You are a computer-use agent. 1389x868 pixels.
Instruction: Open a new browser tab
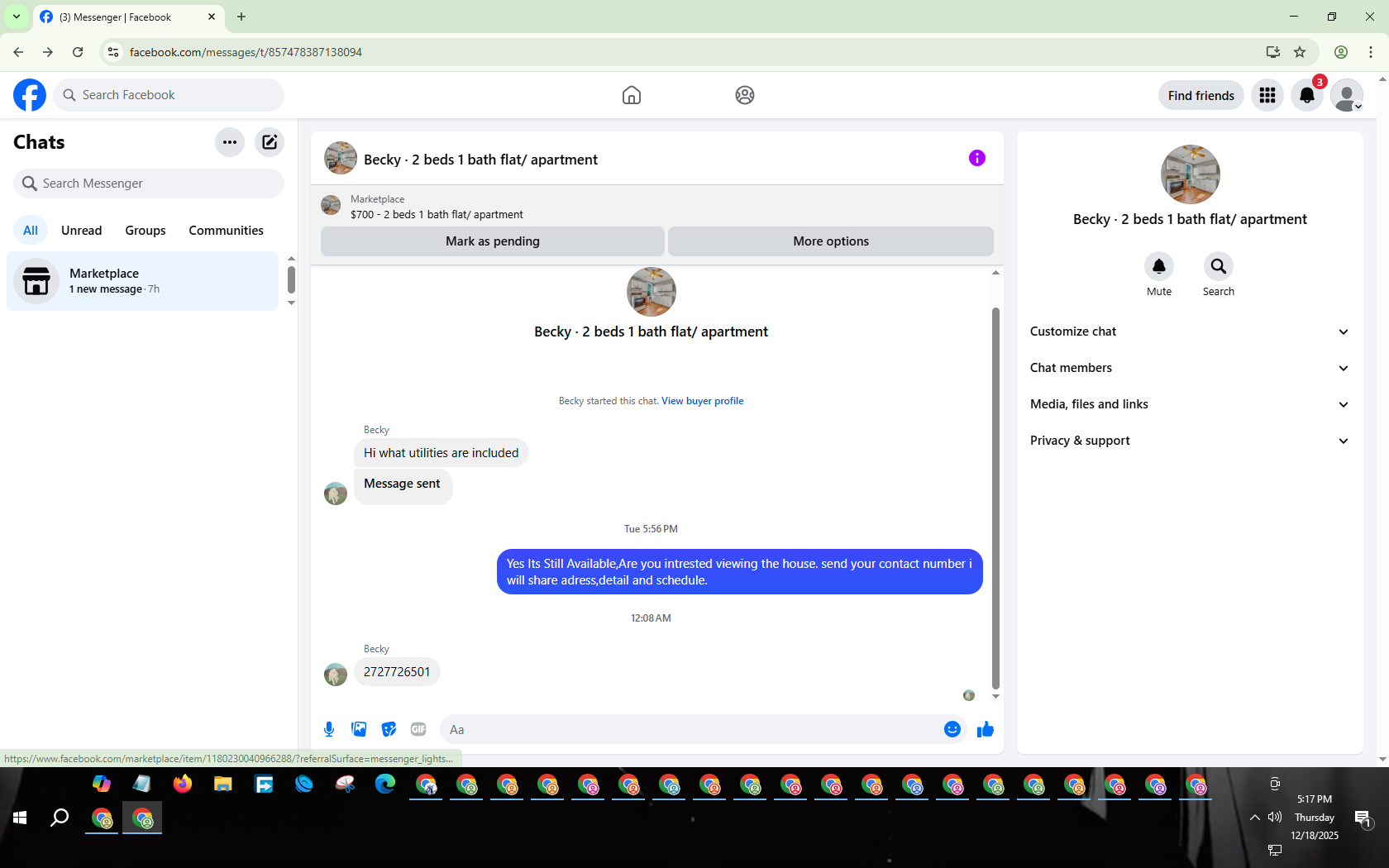coord(241,17)
